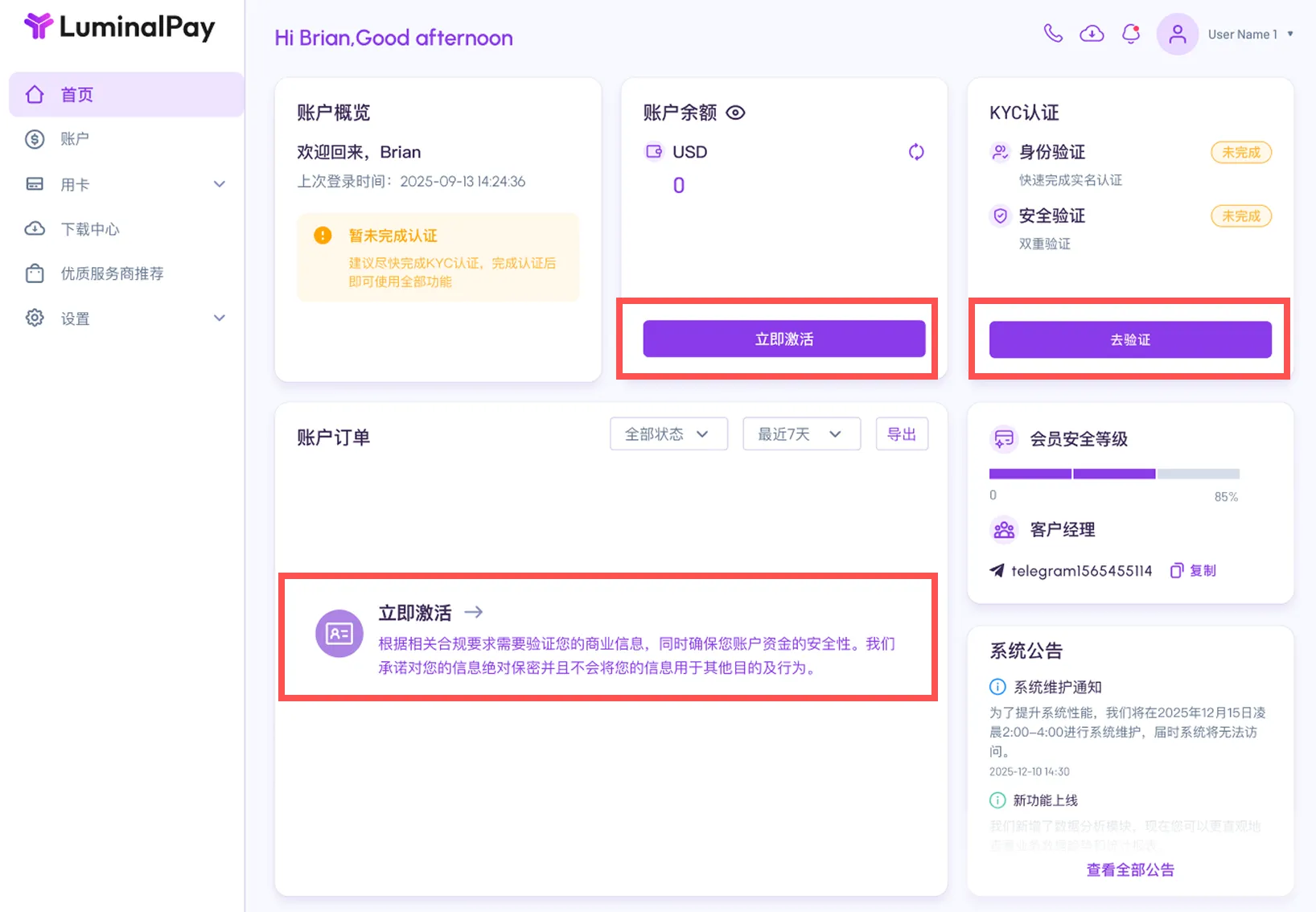The image size is (1316, 912).
Task: Click the 未完成 badge for 身份验证
Action: (x=1241, y=152)
